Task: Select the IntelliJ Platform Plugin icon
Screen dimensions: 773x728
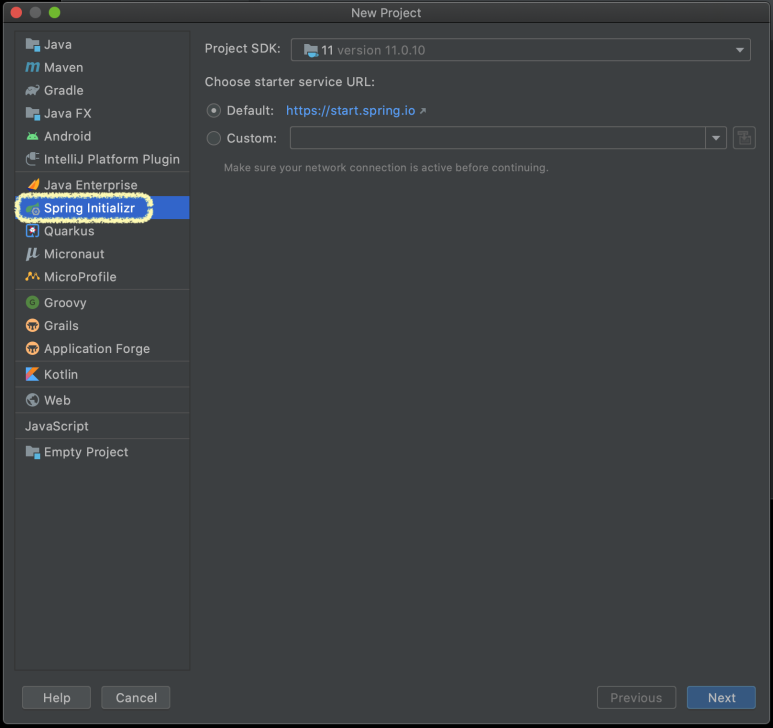Action: [x=33, y=159]
